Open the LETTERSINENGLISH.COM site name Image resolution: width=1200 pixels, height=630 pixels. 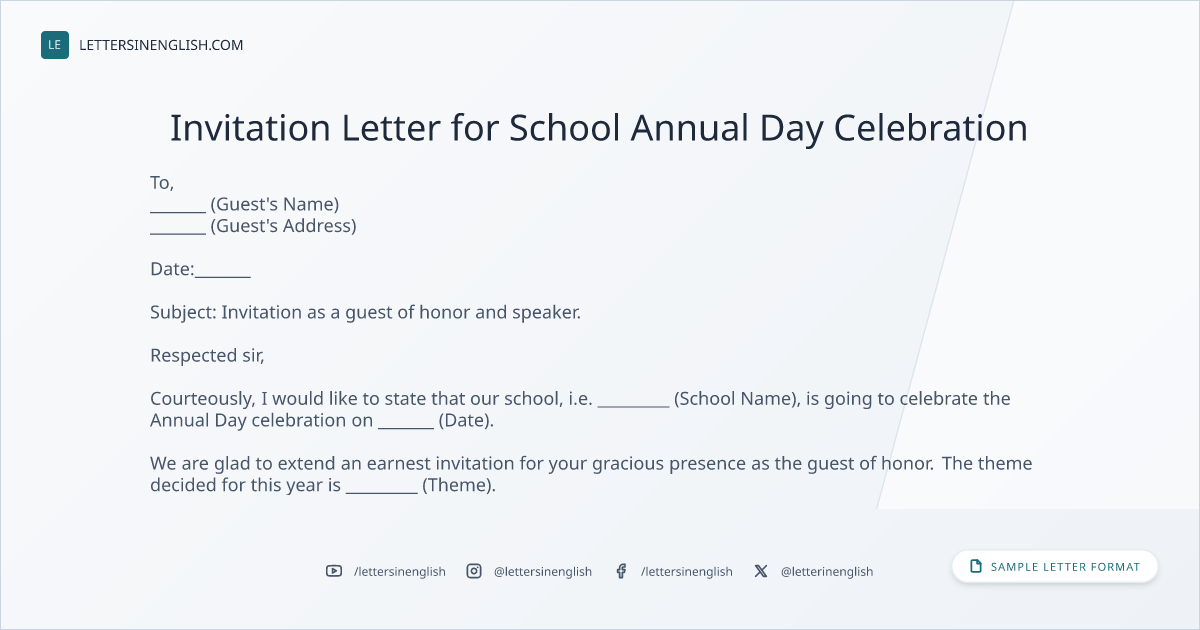161,45
